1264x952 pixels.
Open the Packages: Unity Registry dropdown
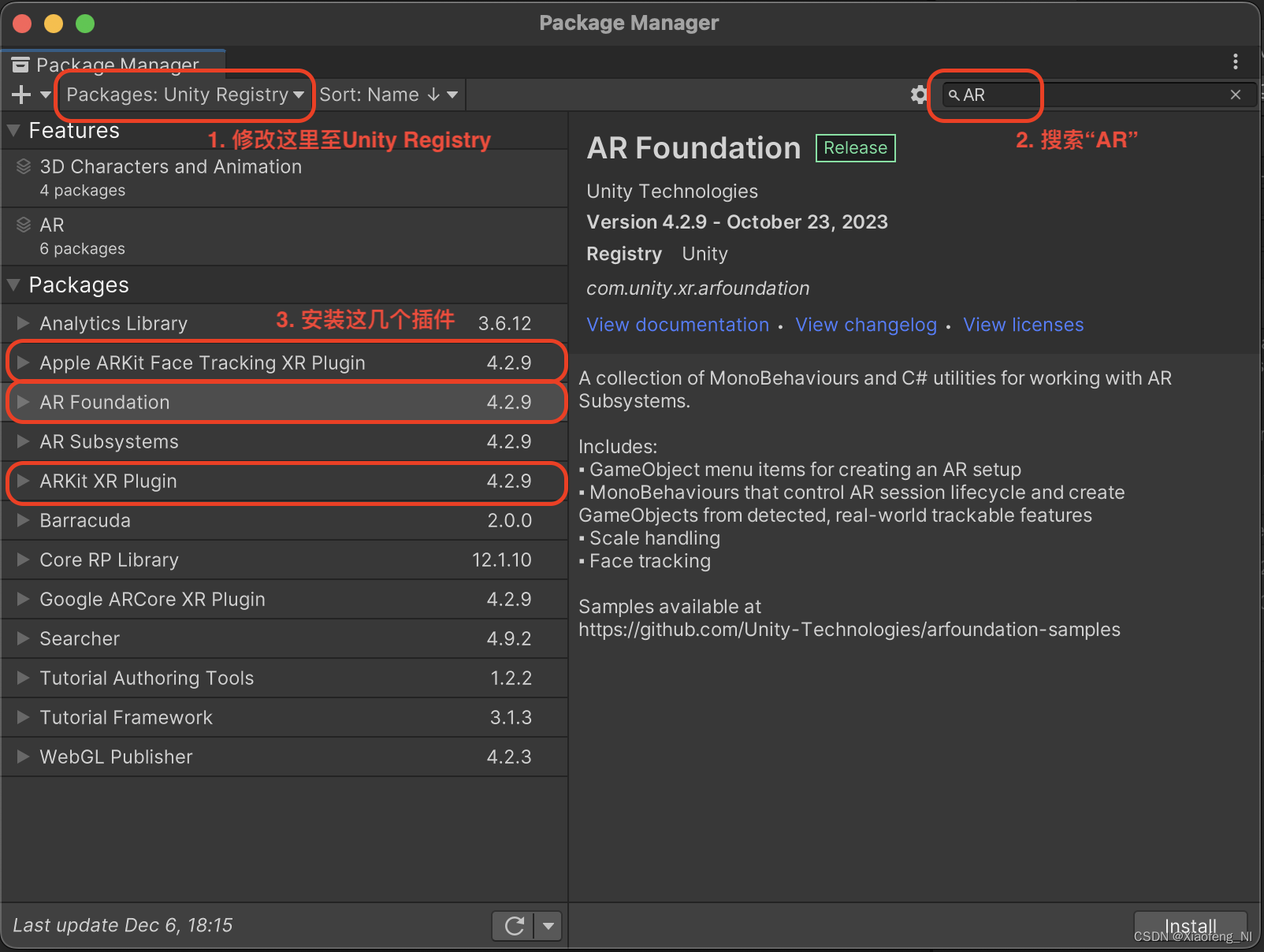pos(183,94)
